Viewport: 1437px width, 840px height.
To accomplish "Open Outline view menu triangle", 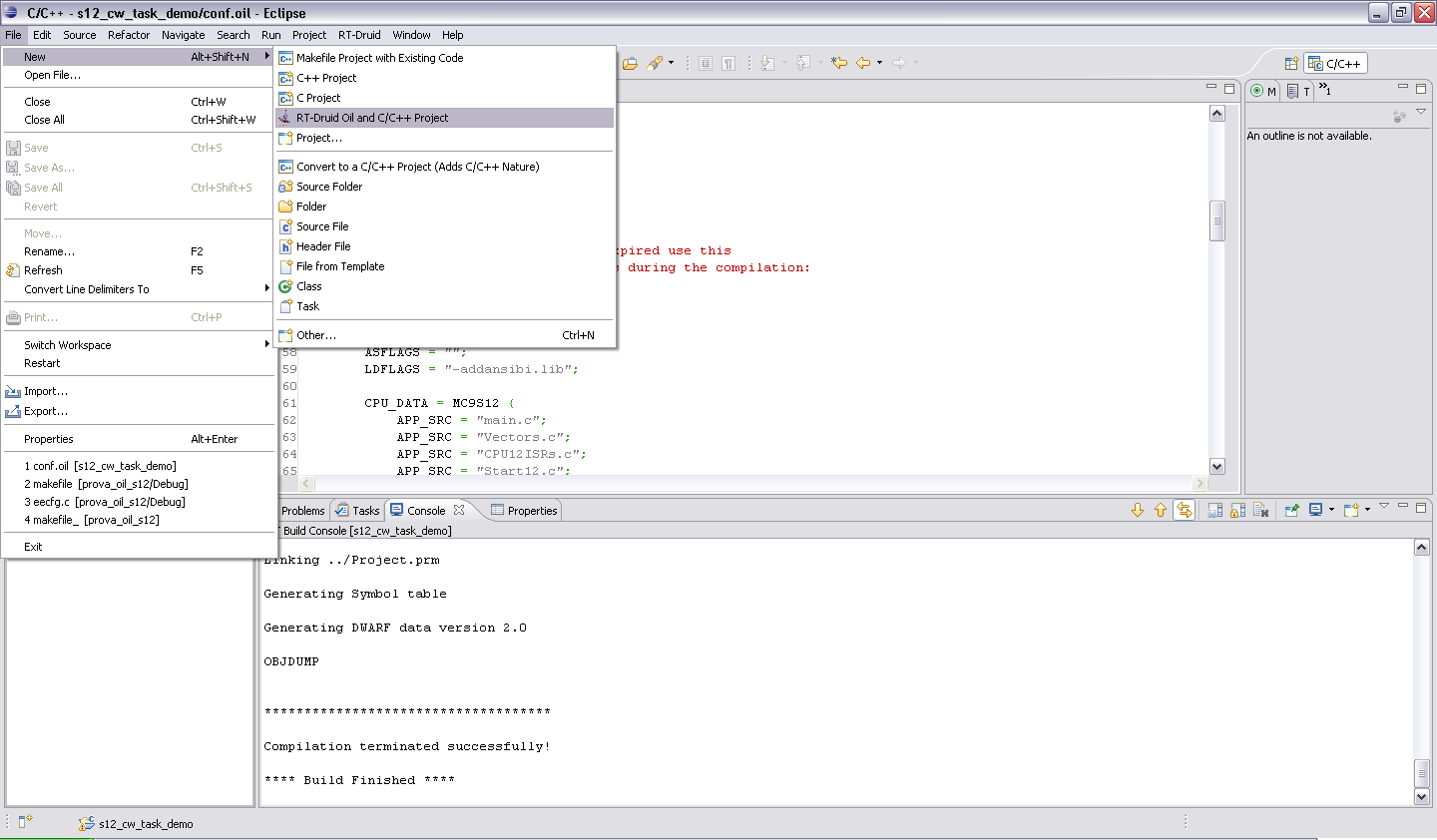I will [x=1421, y=112].
